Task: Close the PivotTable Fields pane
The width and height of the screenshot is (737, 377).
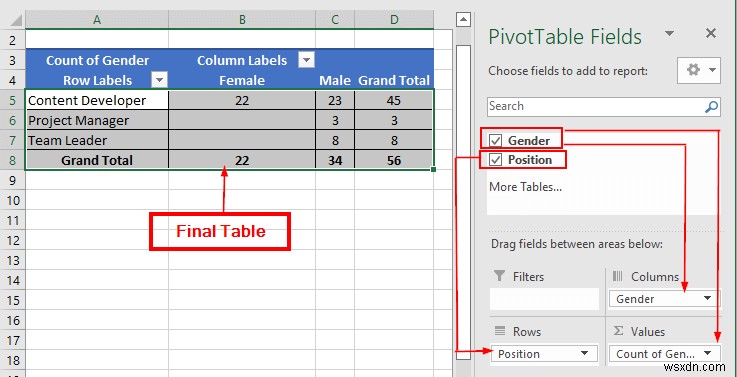Action: pos(711,33)
